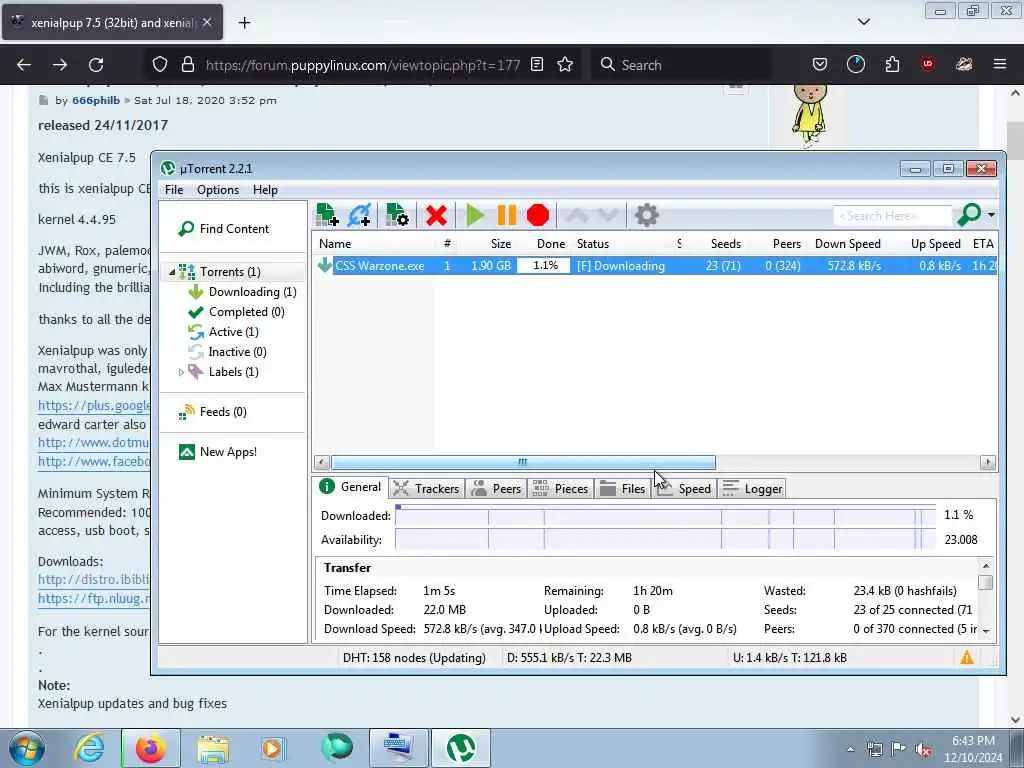Open a new Firefox tab
The width and height of the screenshot is (1024, 768).
tap(244, 23)
